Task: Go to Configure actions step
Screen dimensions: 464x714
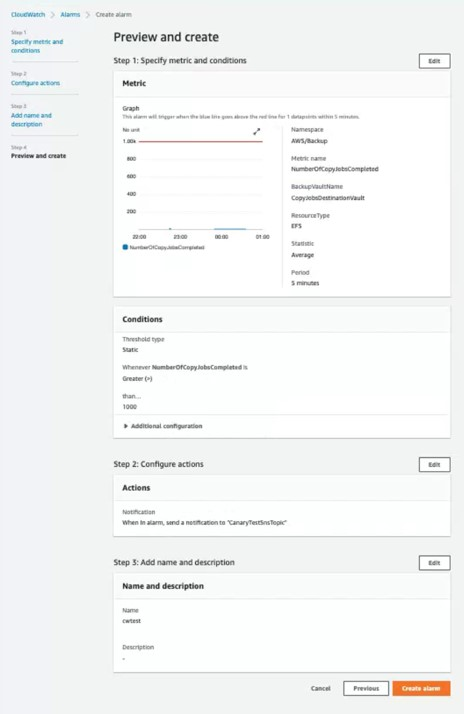Action: point(36,83)
